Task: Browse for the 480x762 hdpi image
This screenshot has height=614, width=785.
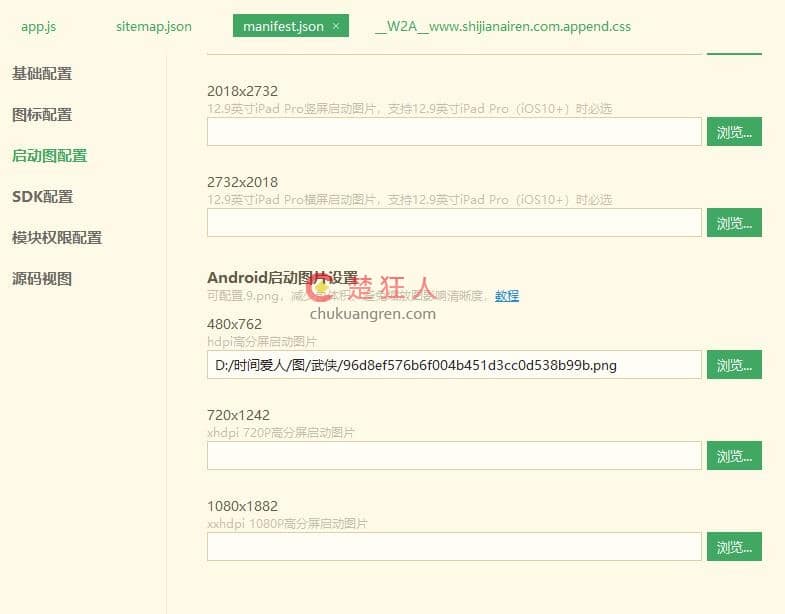Action: (x=734, y=365)
